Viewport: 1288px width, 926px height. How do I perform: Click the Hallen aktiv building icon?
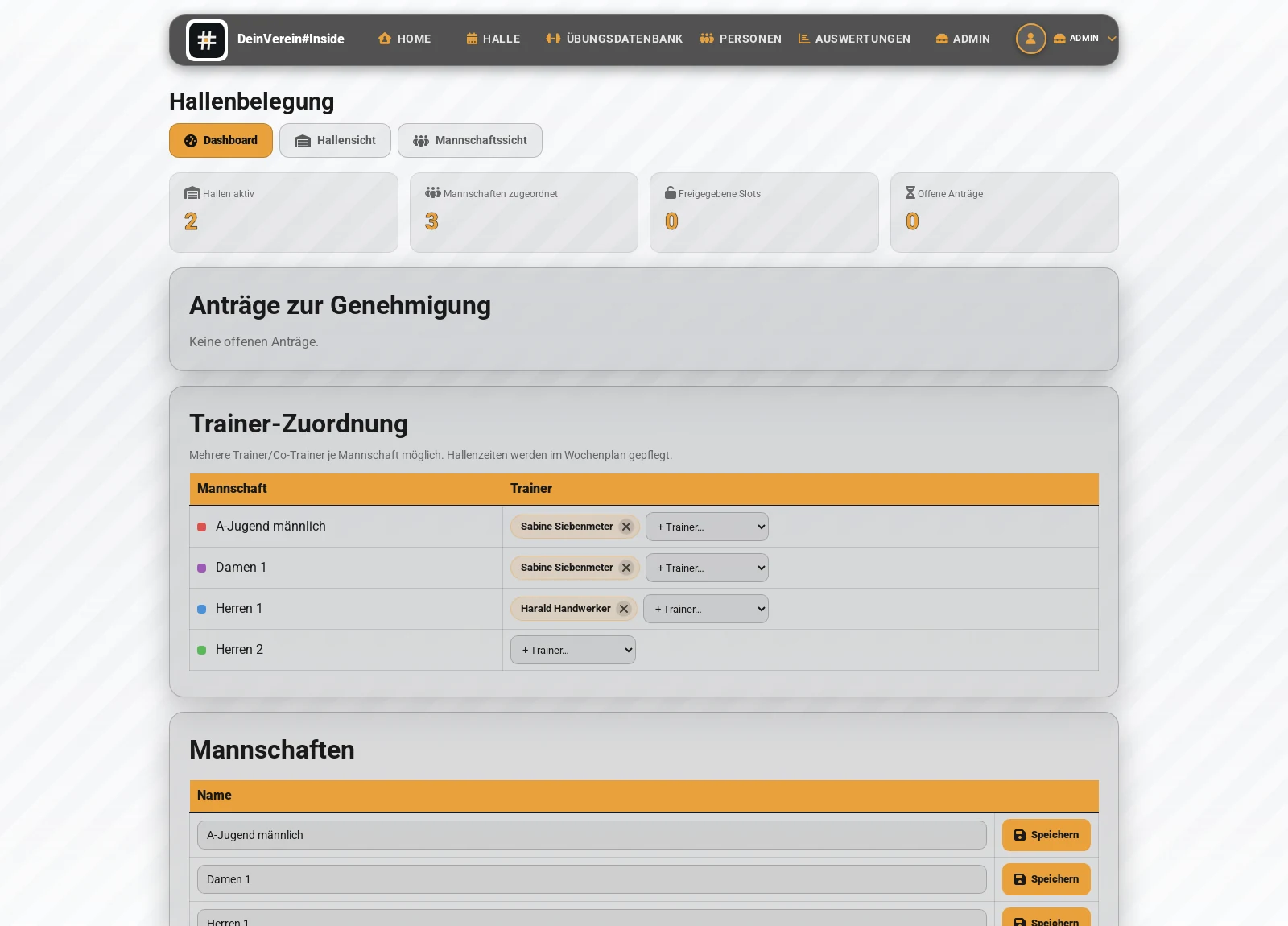192,193
